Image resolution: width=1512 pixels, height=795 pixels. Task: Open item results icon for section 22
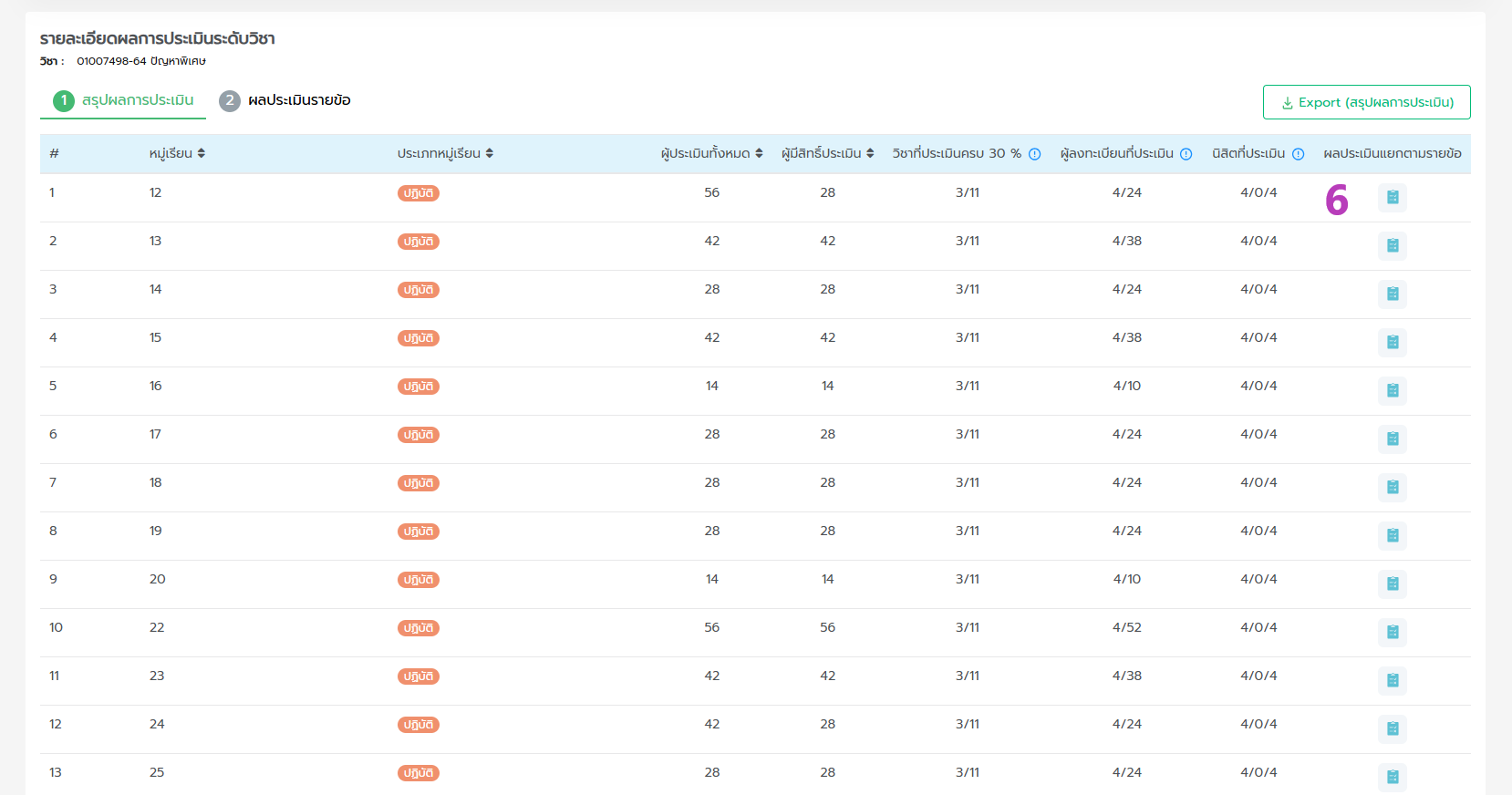tap(1392, 632)
